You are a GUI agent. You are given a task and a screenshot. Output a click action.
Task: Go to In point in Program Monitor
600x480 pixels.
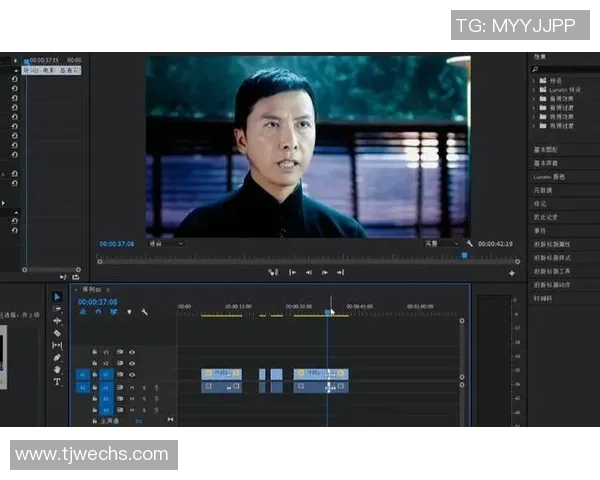pos(292,272)
